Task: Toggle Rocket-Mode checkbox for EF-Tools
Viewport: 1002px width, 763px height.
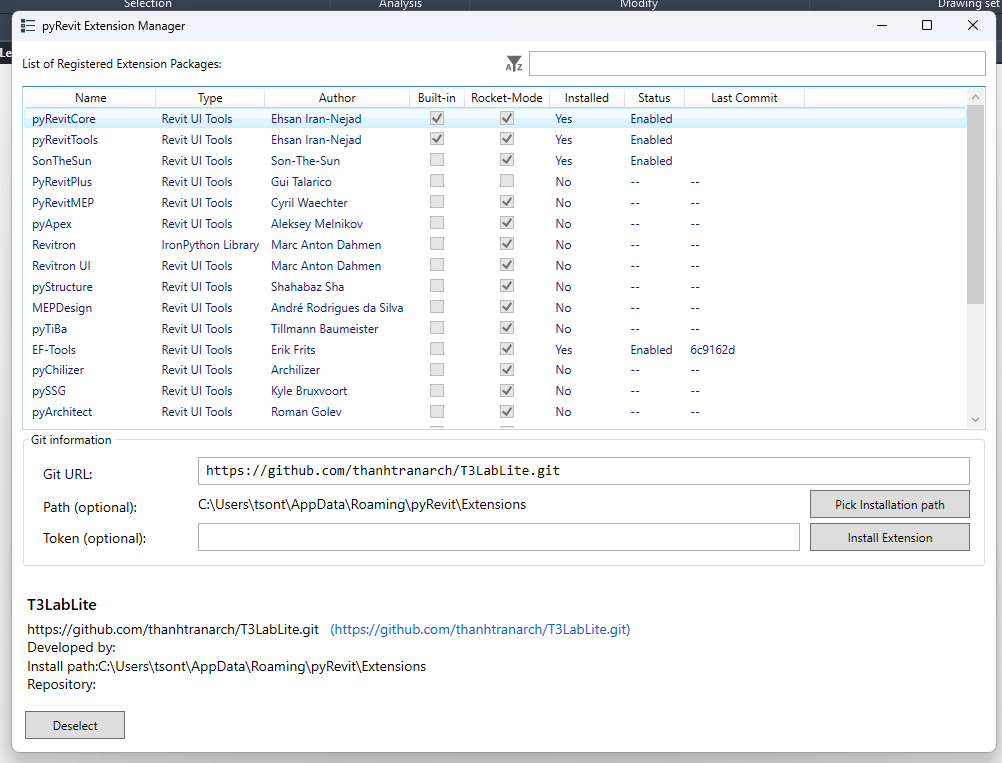Action: tap(507, 349)
